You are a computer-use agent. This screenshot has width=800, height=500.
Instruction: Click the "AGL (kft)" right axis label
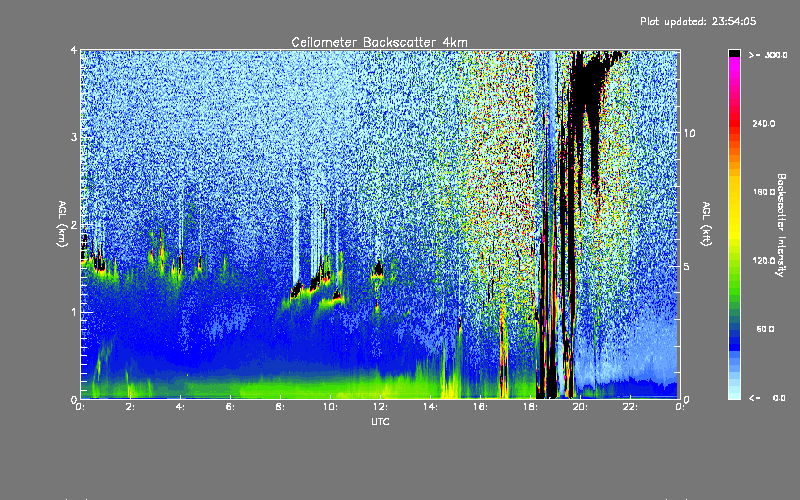tap(706, 223)
